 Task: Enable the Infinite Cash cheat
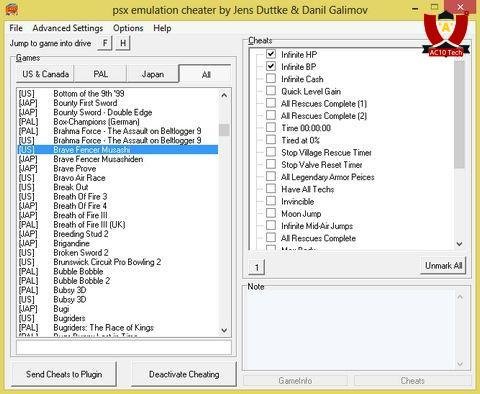271,79
